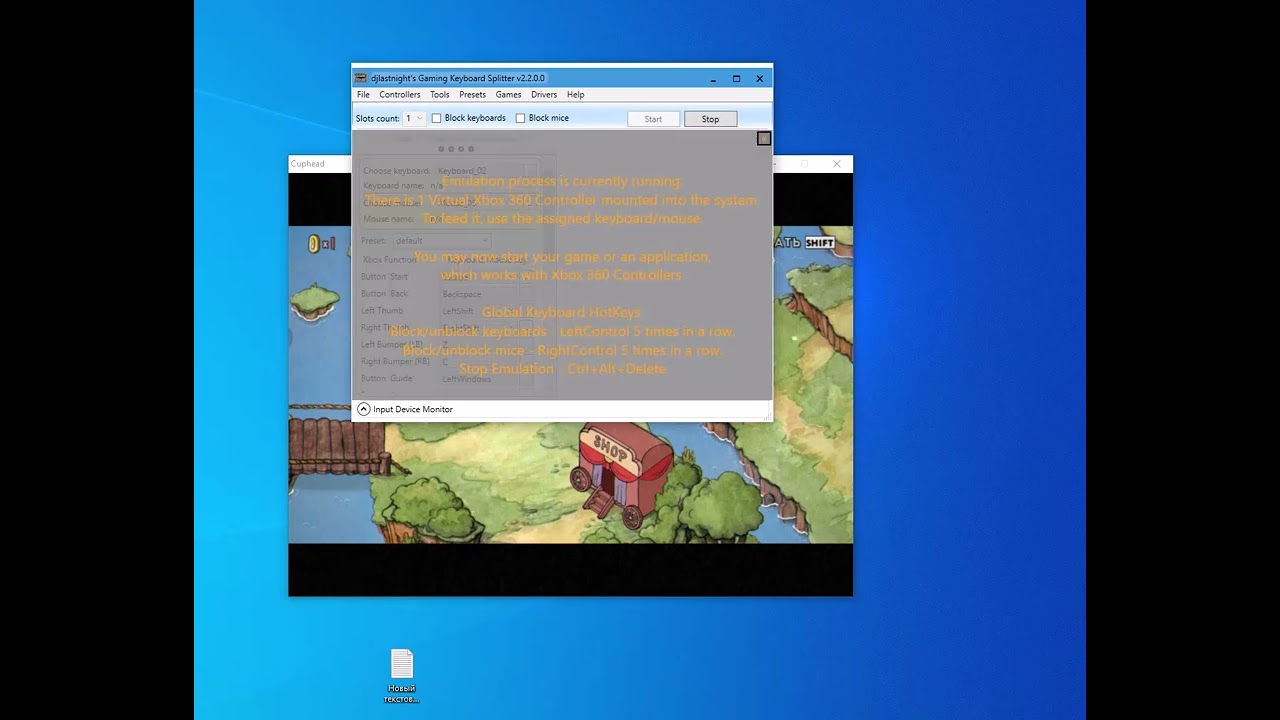Click the Cuphead window title text

307,164
